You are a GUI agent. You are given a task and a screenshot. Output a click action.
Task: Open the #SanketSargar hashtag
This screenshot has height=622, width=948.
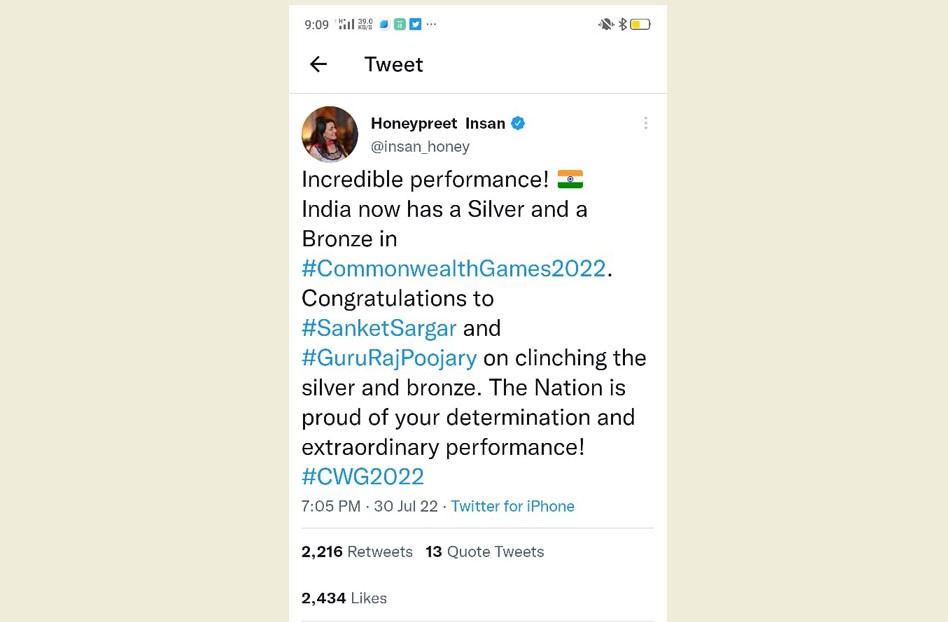coord(379,328)
